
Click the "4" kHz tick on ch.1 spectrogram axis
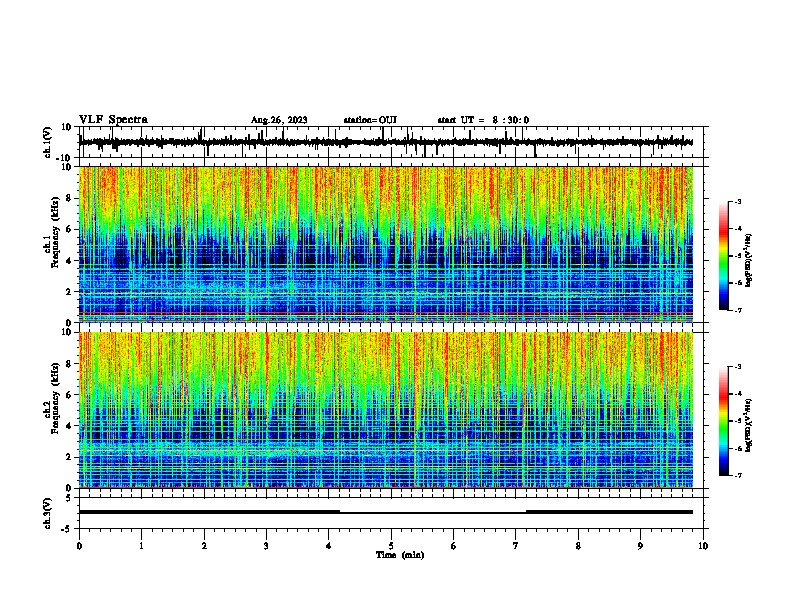(69, 261)
